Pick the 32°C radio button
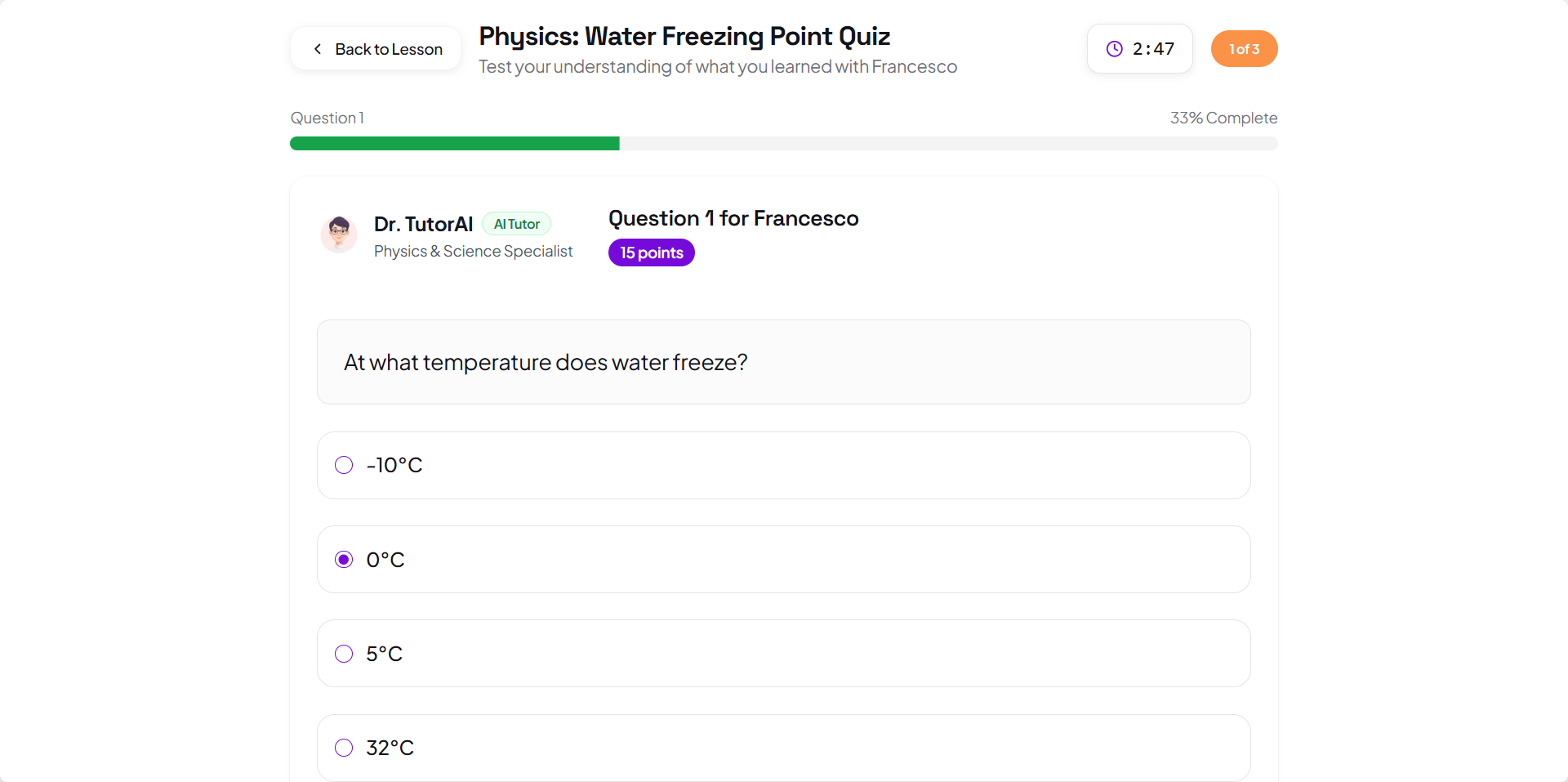Screen dimensions: 1568x782 (x=344, y=748)
